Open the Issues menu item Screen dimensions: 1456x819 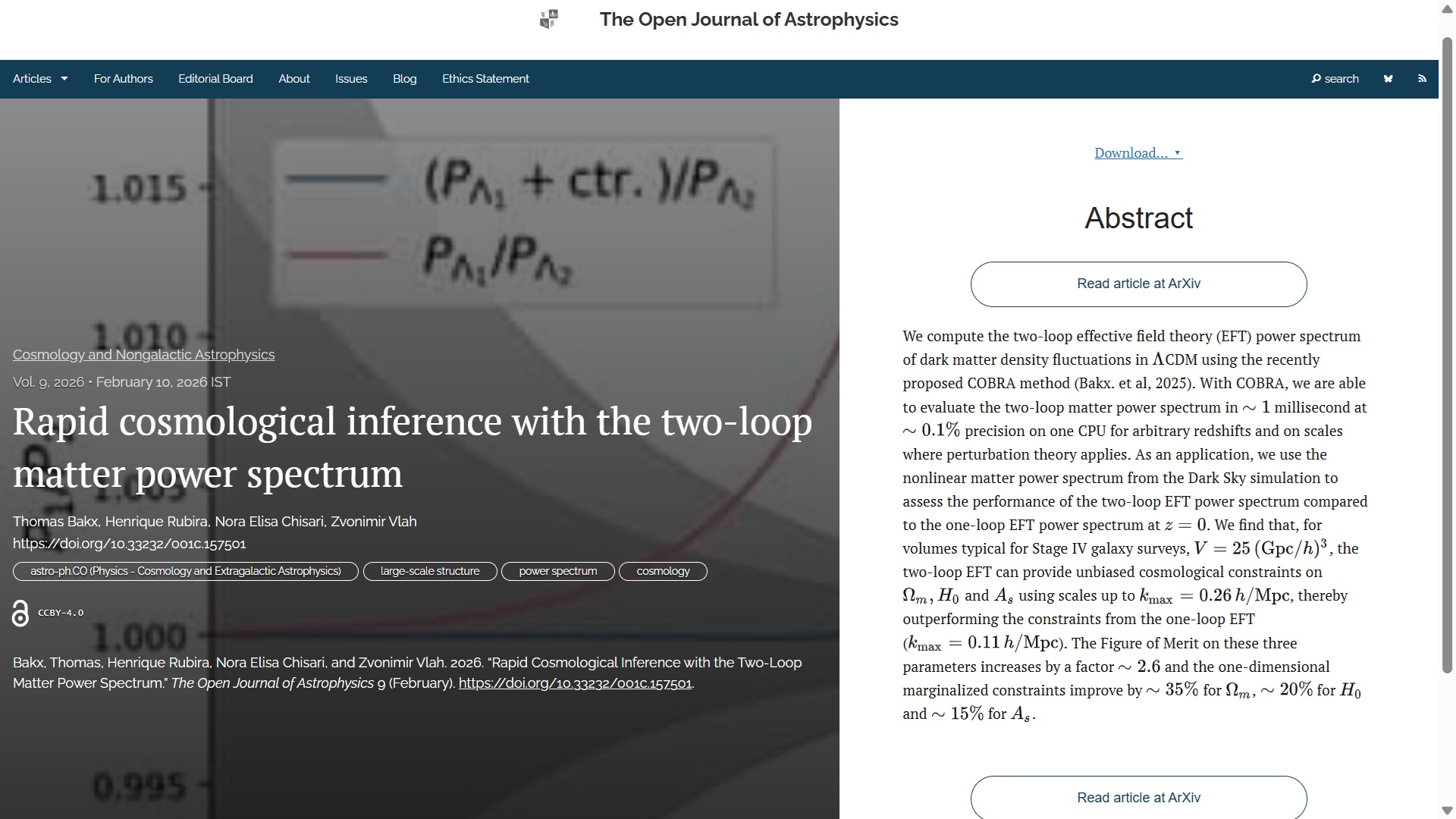click(x=351, y=79)
